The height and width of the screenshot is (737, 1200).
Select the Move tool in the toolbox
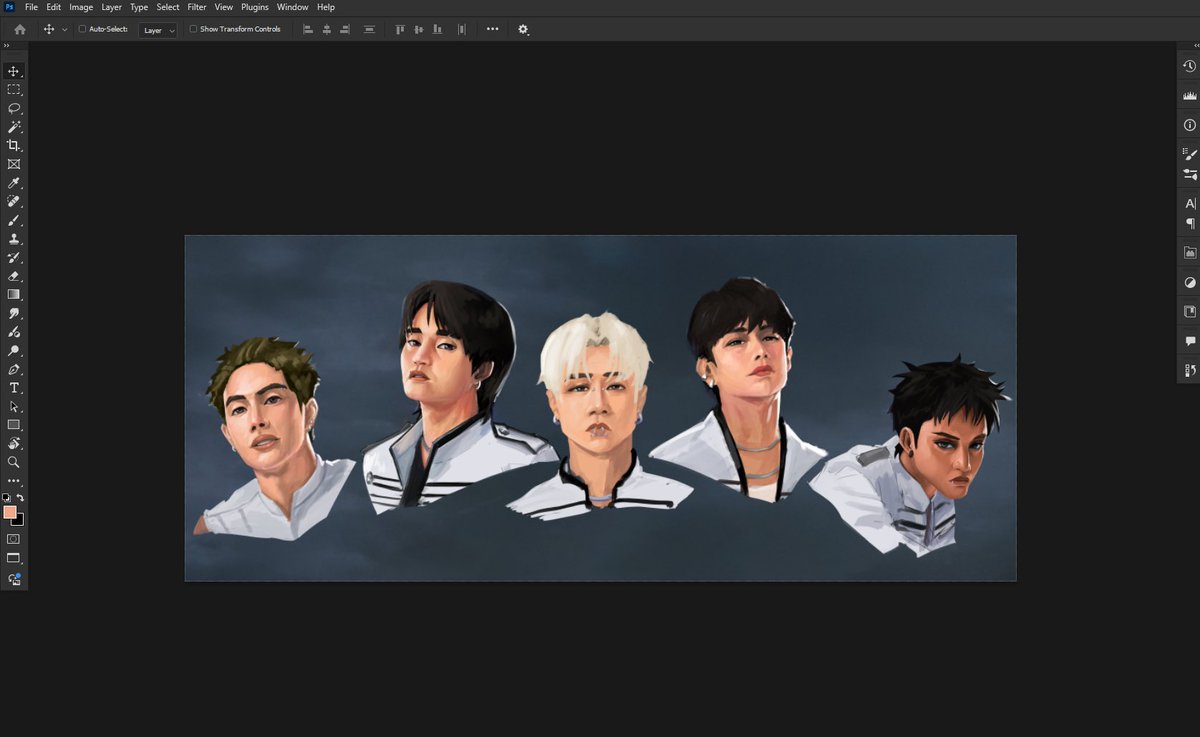point(14,71)
